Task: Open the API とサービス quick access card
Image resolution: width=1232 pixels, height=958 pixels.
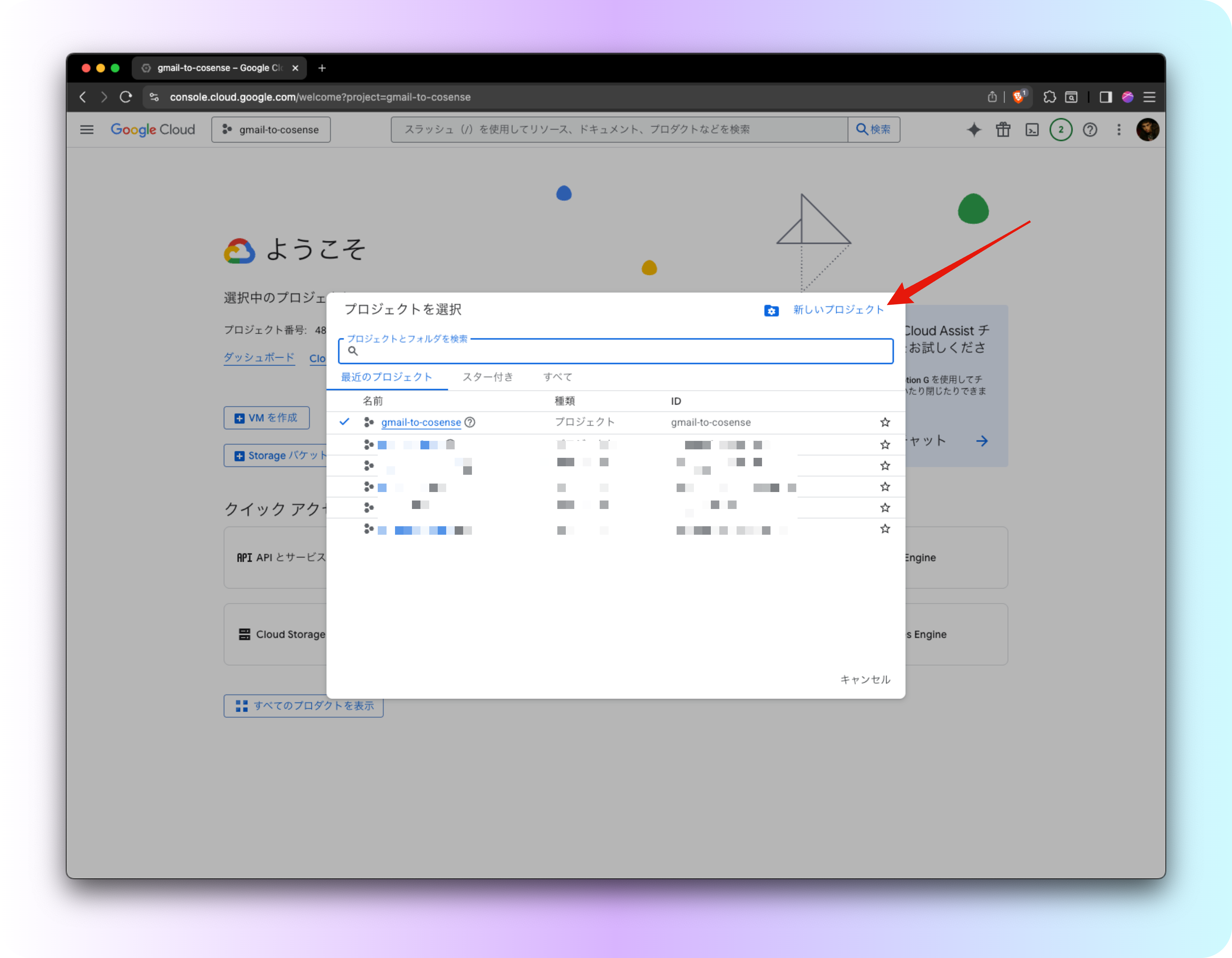Action: (276, 558)
